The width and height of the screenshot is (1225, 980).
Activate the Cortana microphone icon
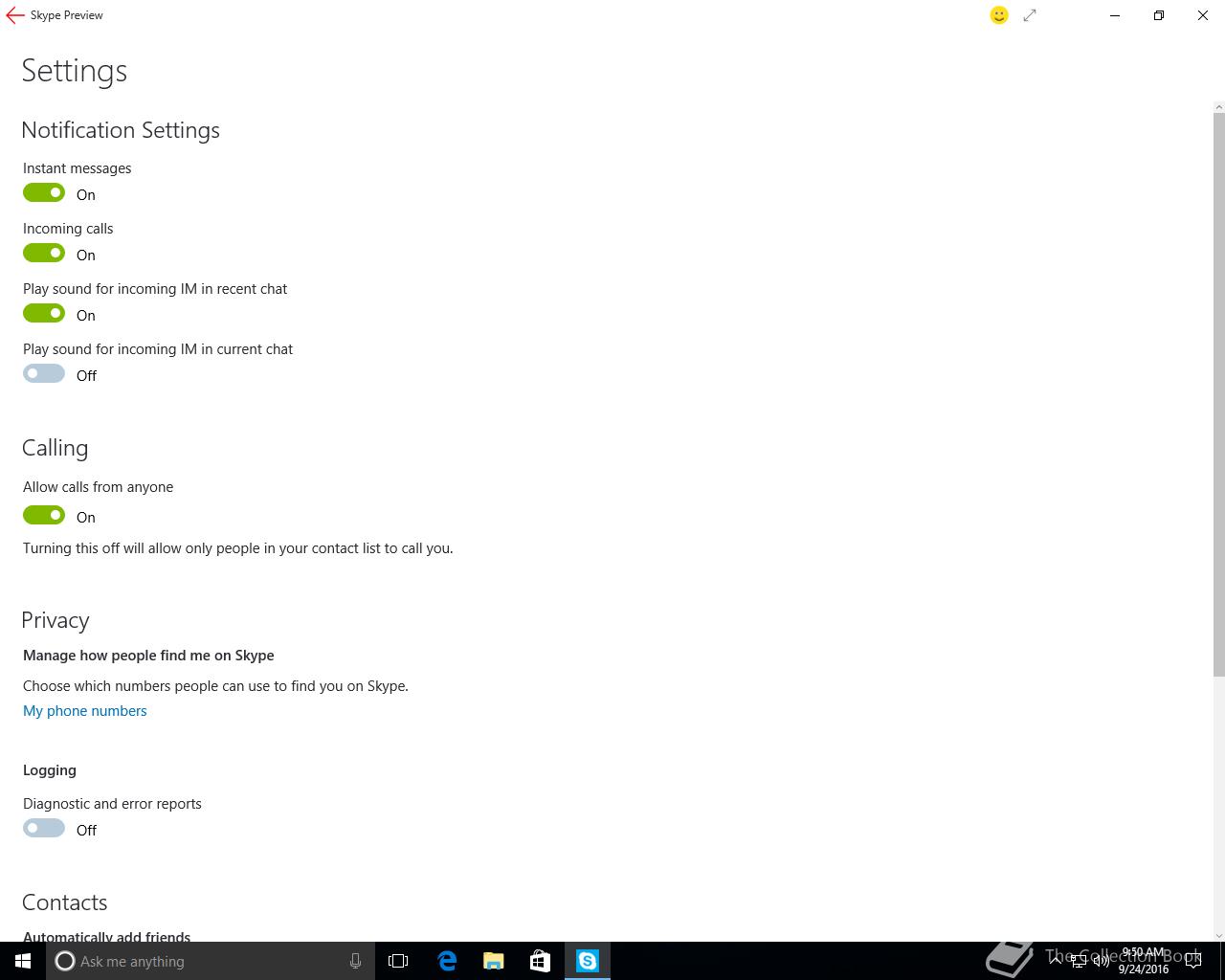click(x=355, y=961)
